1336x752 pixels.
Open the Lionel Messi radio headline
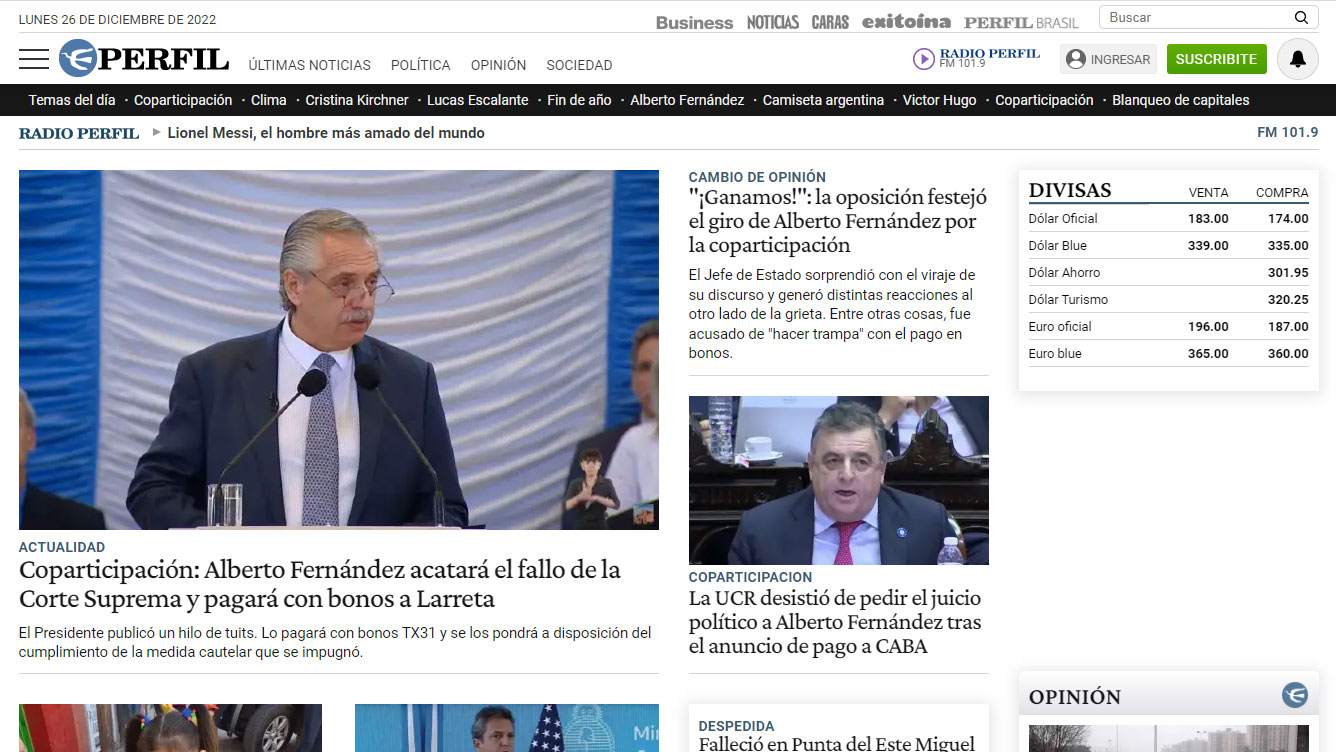[x=326, y=133]
